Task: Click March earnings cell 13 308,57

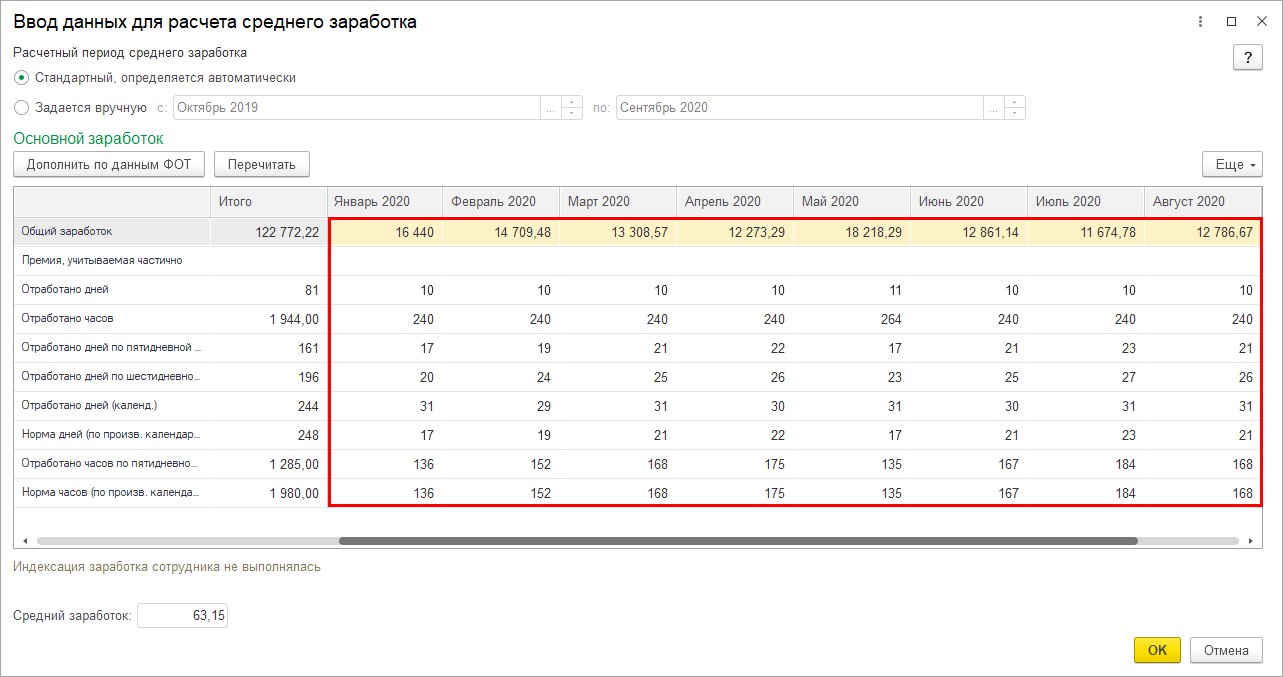Action: coord(619,232)
